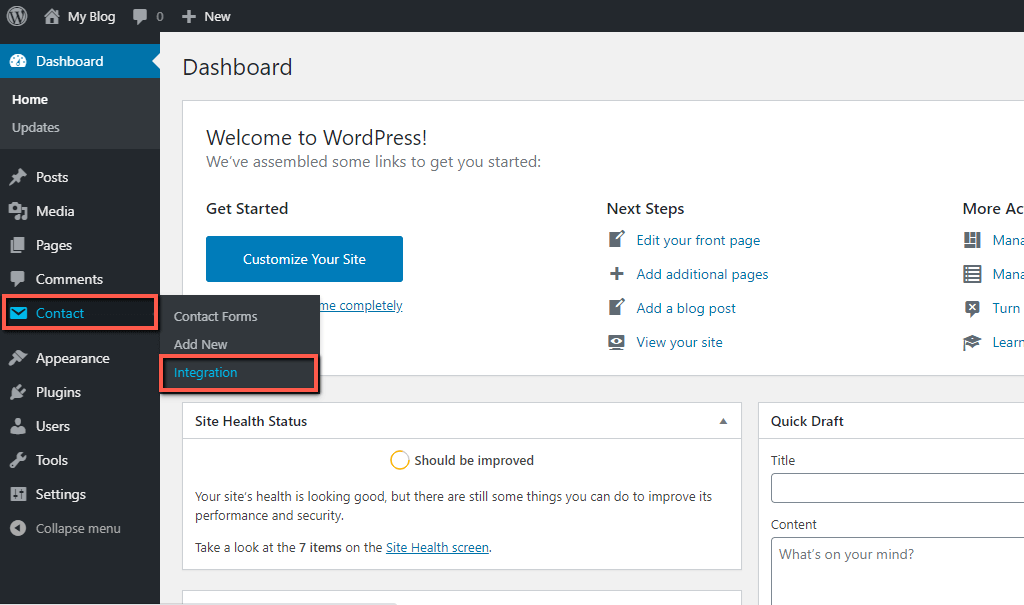
Task: Click the Appearance paintbrush icon
Action: [x=18, y=358]
